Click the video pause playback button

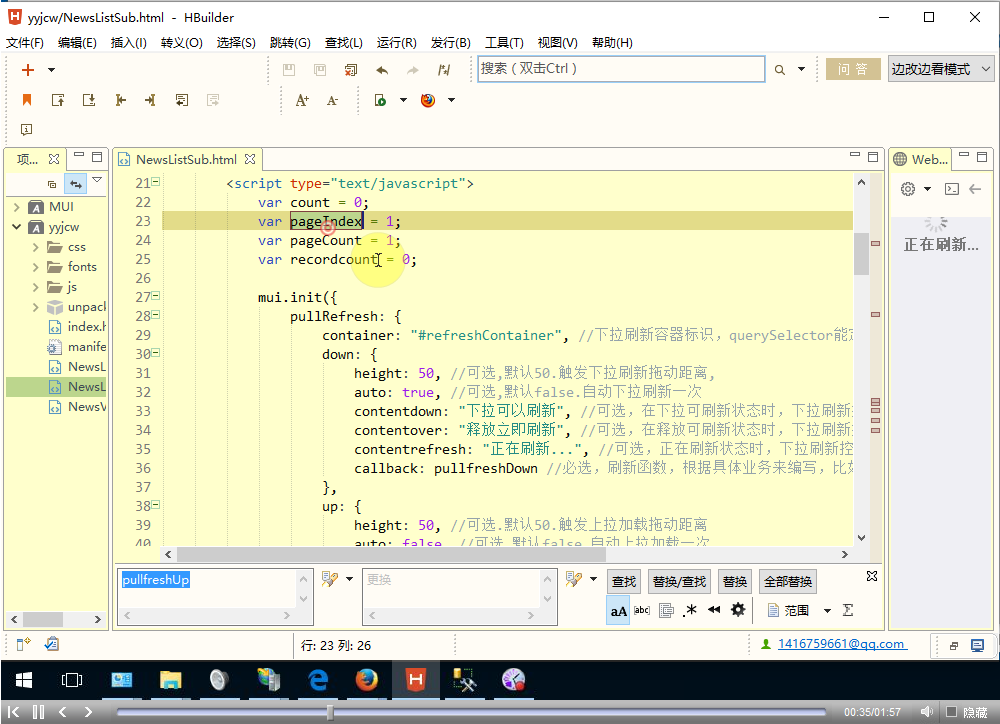coord(38,712)
